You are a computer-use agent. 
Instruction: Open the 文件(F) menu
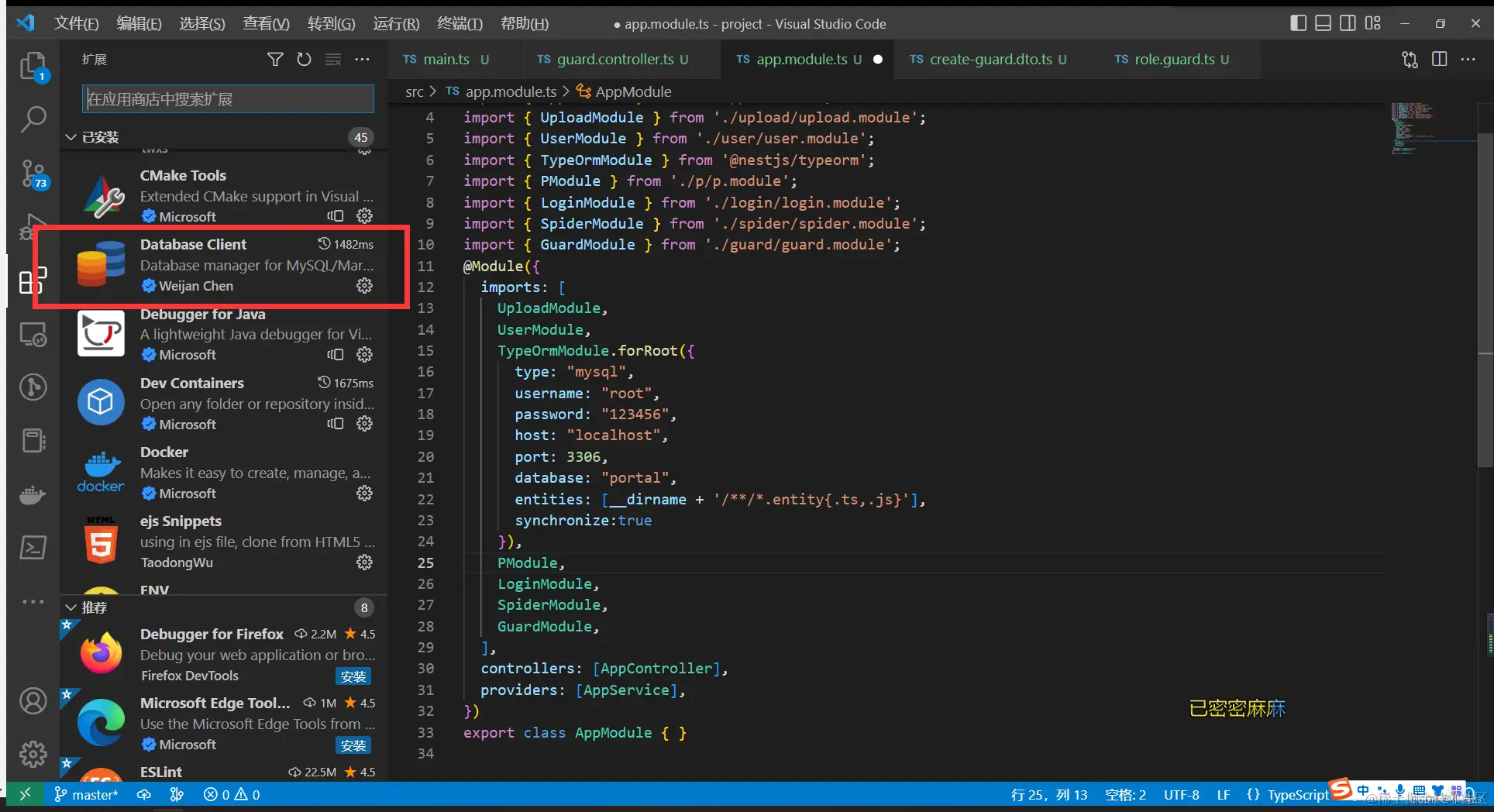click(76, 23)
